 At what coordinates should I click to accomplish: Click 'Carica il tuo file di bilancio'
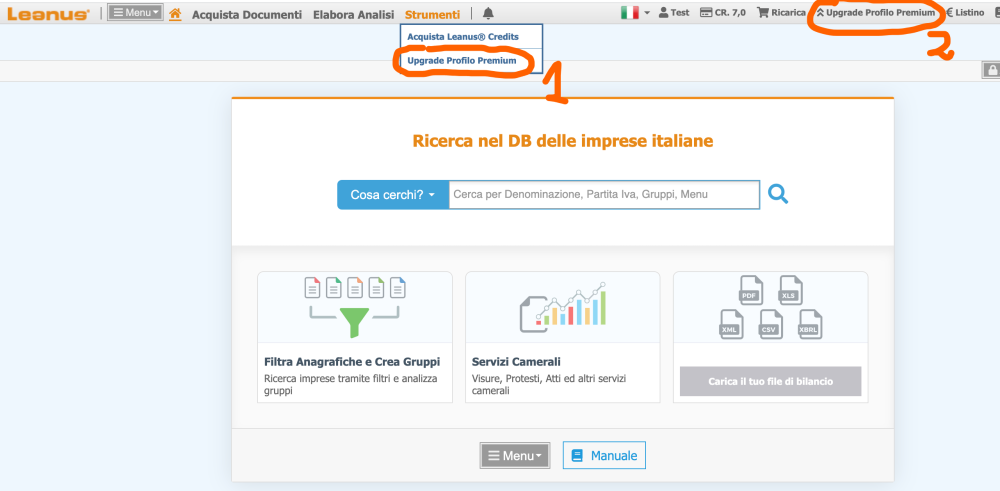pos(770,381)
